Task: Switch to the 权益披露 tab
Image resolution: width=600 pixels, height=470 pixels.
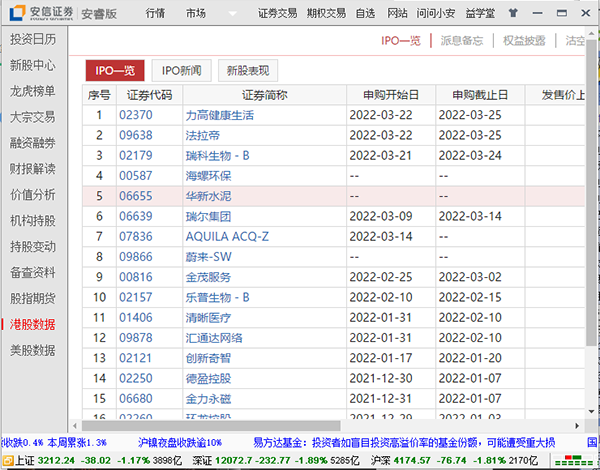Action: 524,41
